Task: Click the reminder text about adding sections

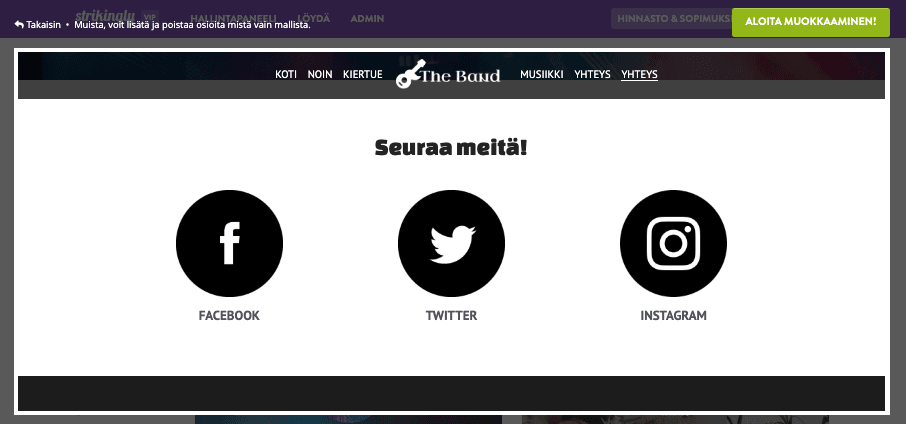Action: [192, 25]
